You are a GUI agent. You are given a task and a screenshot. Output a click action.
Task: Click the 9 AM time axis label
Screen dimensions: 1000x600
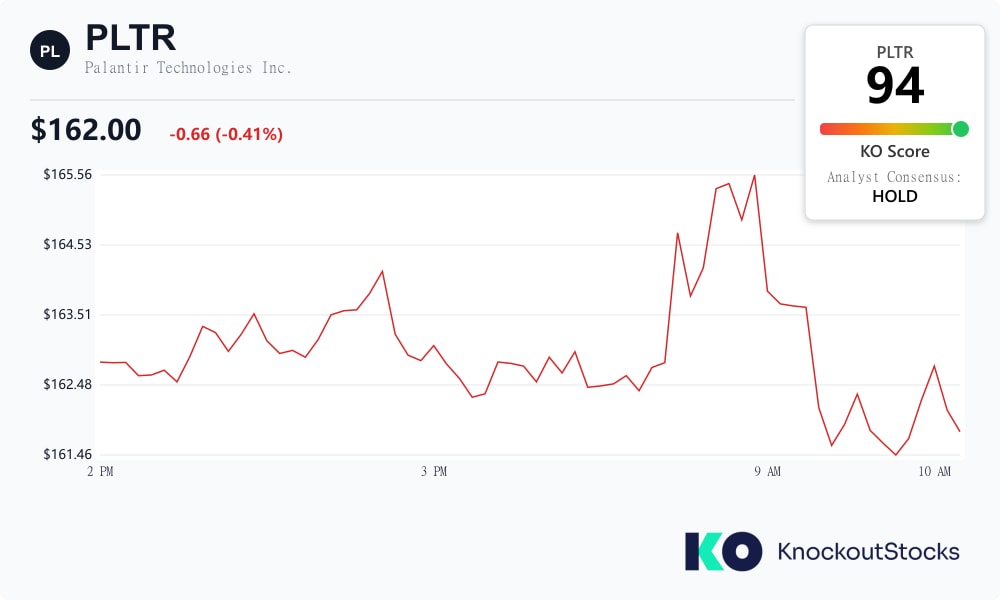[x=767, y=471]
